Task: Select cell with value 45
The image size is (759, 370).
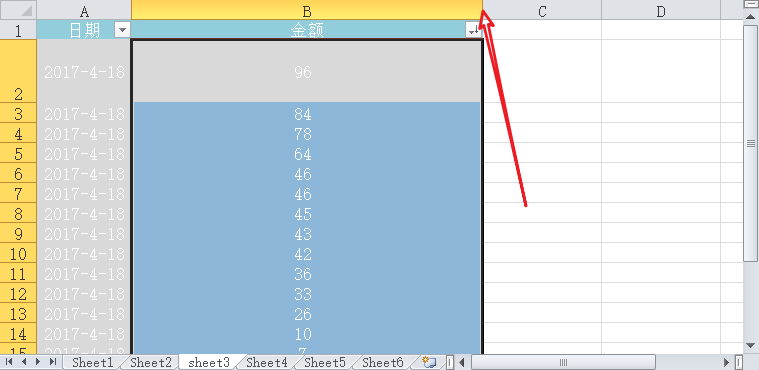Action: pos(306,213)
